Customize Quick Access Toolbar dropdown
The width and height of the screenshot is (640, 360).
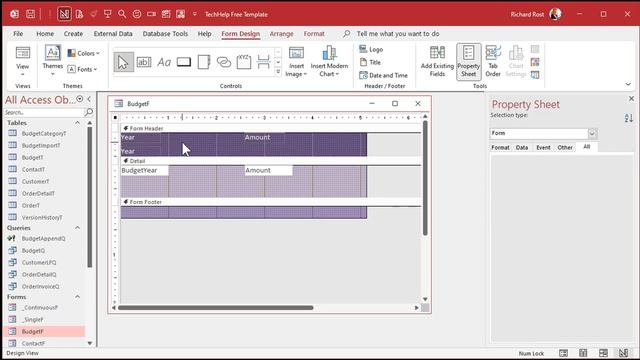[x=195, y=14]
